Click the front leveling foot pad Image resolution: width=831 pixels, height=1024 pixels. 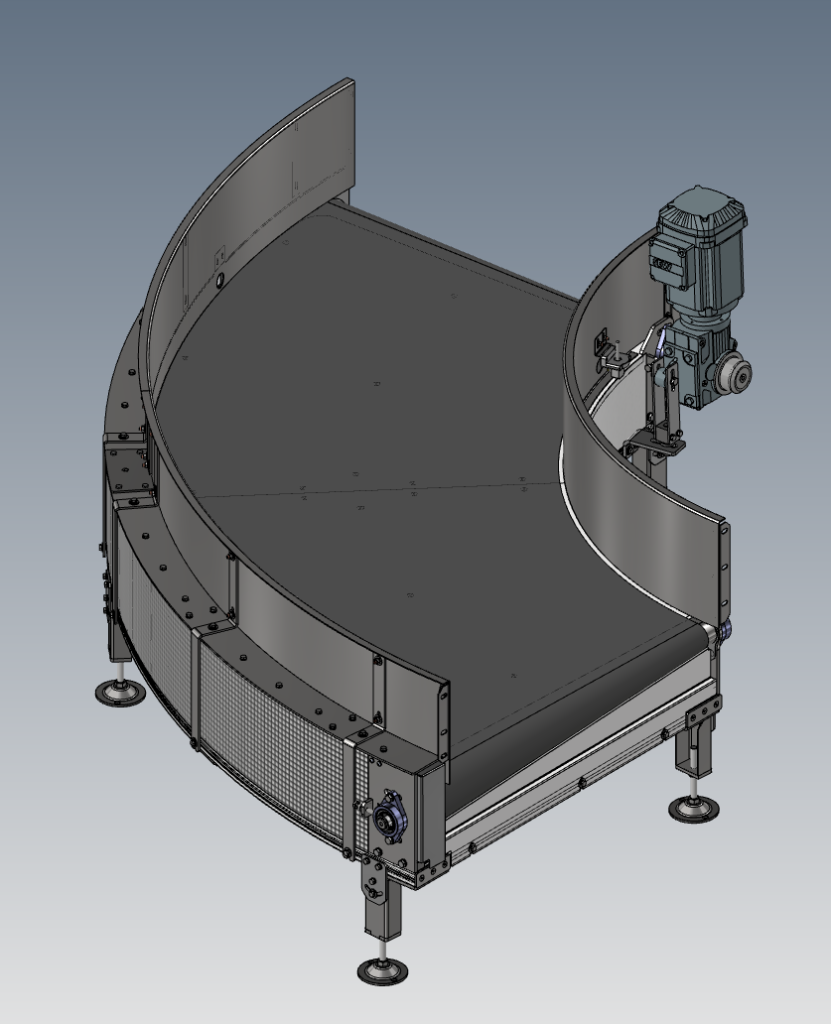coord(383,969)
